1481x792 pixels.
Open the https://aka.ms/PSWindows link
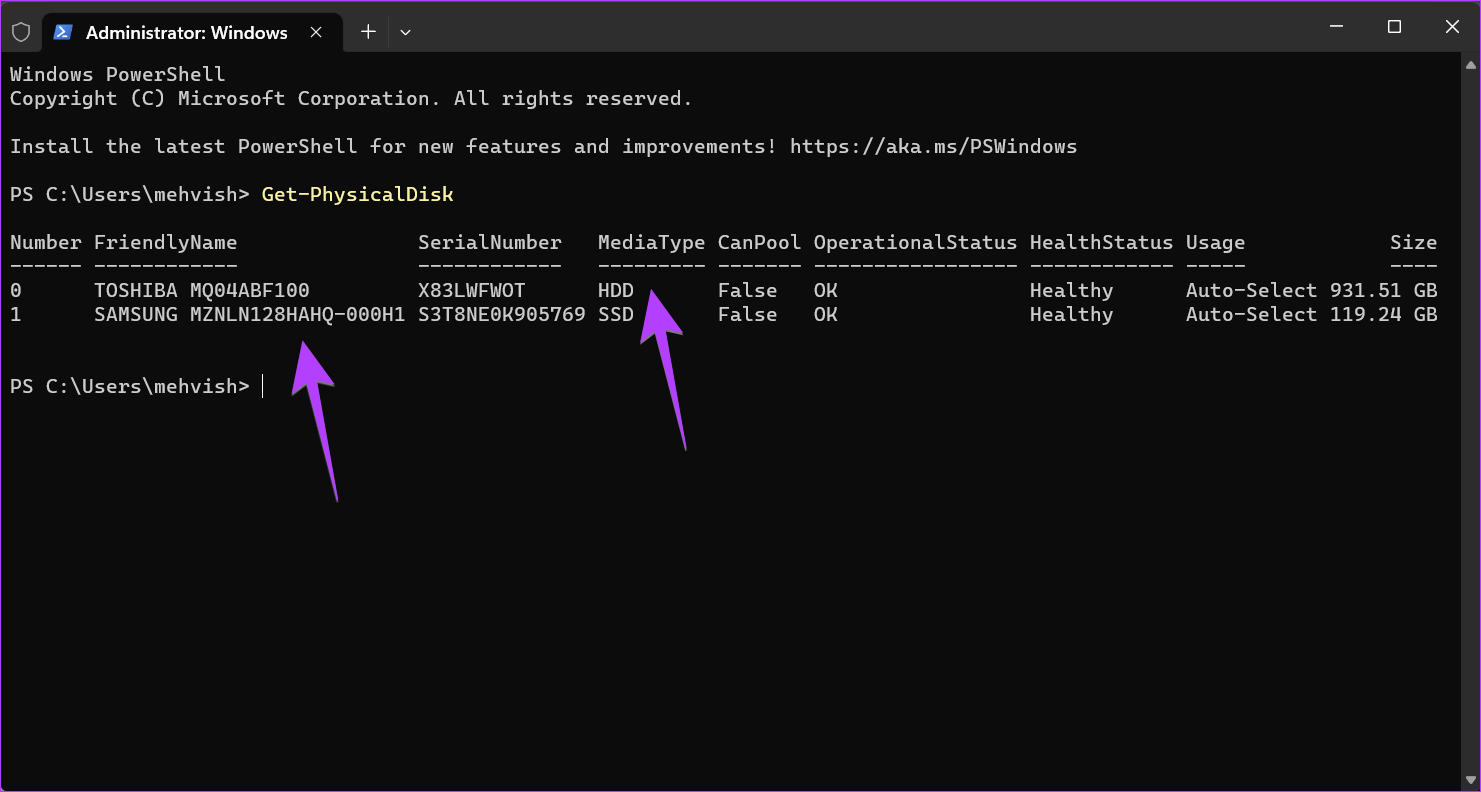click(933, 147)
